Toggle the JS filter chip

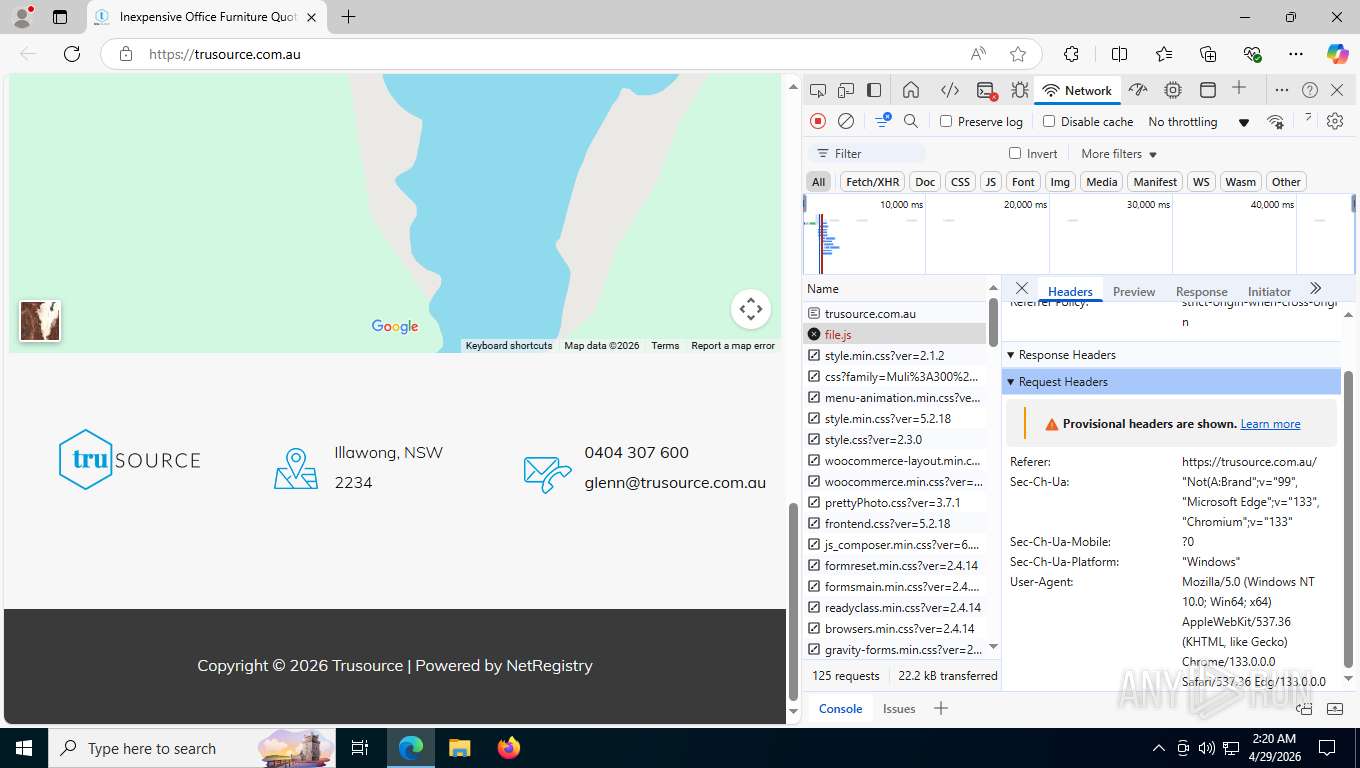tap(990, 181)
